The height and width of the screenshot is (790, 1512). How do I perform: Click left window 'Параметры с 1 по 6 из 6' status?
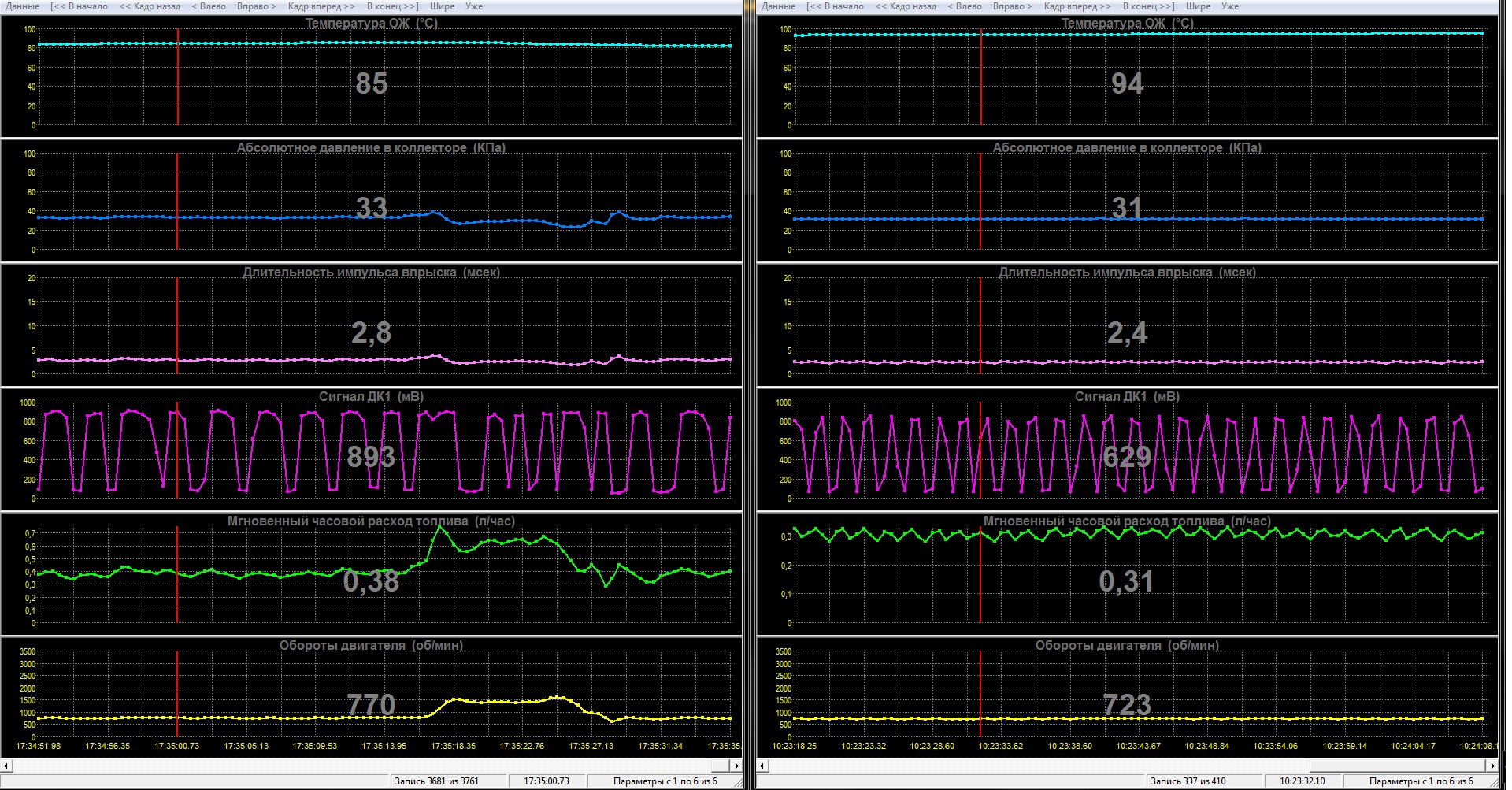665,781
